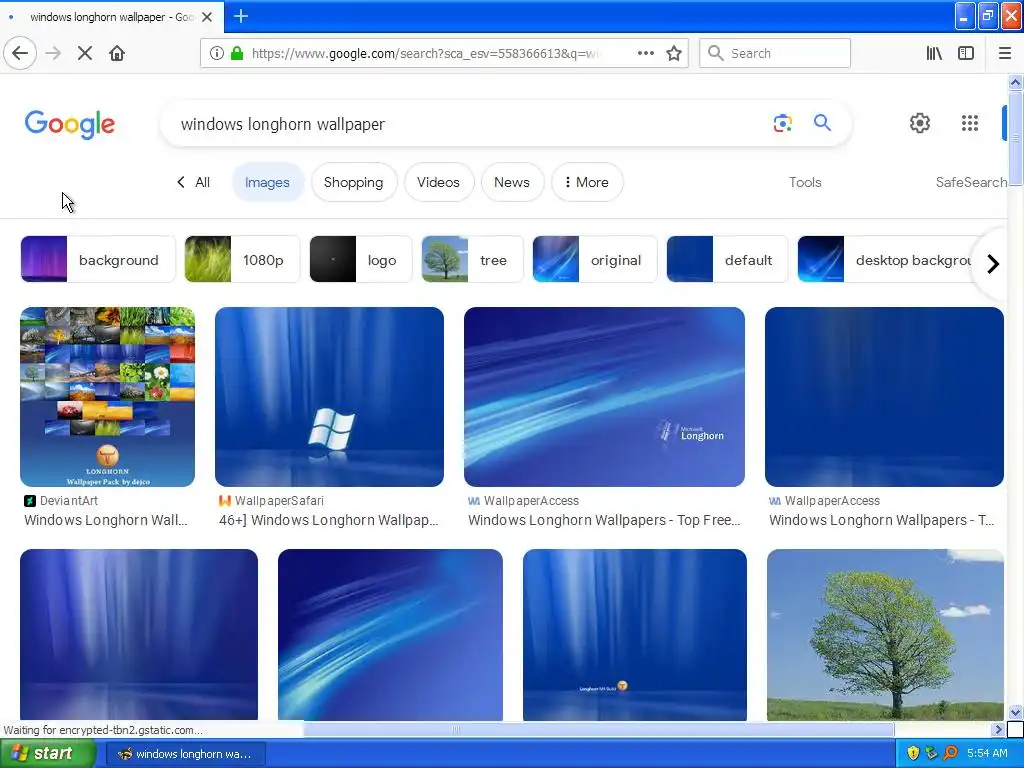
Task: Switch to the Shopping tab
Action: click(353, 182)
